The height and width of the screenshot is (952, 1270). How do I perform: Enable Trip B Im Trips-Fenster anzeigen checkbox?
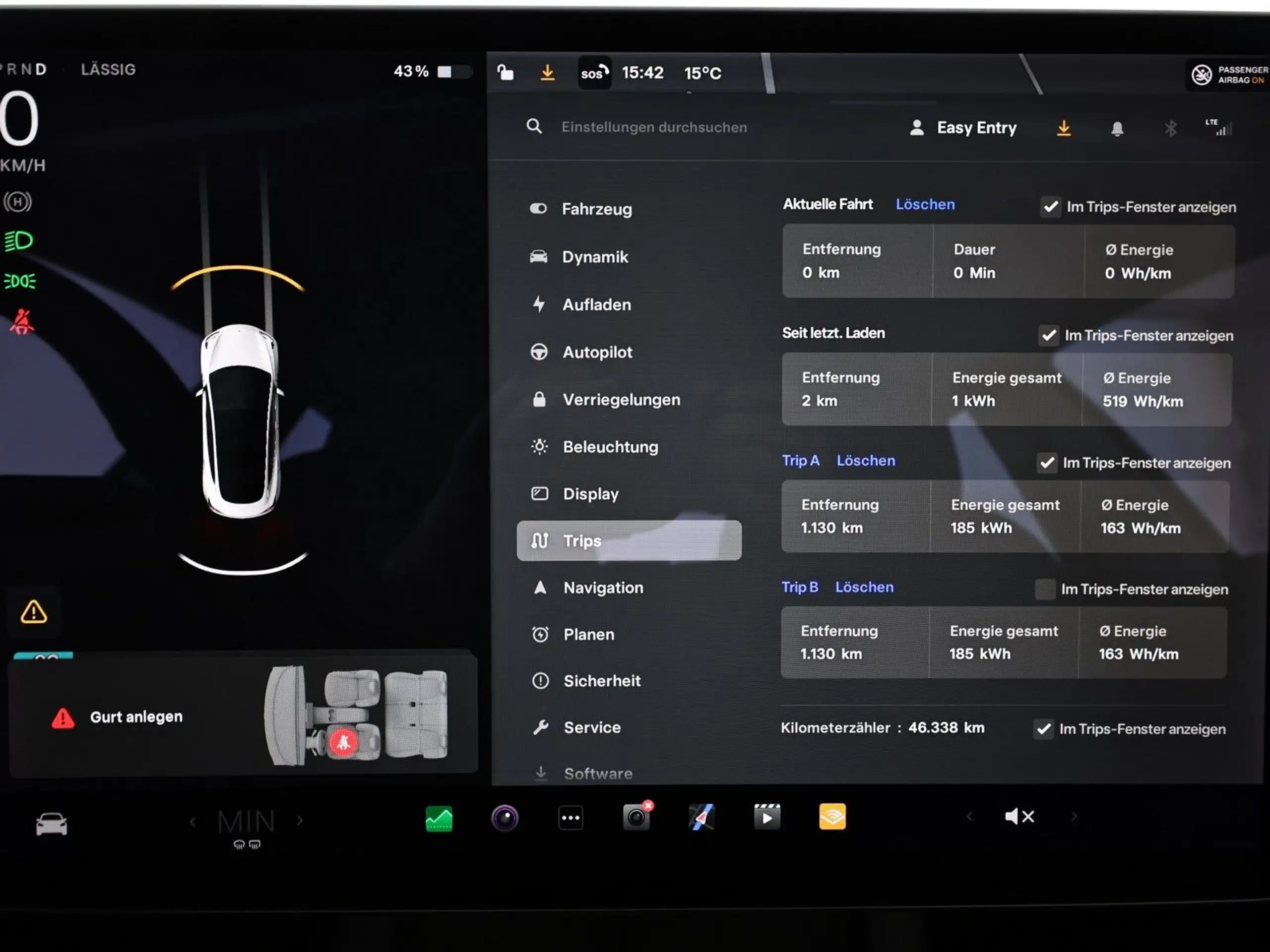coord(1046,588)
